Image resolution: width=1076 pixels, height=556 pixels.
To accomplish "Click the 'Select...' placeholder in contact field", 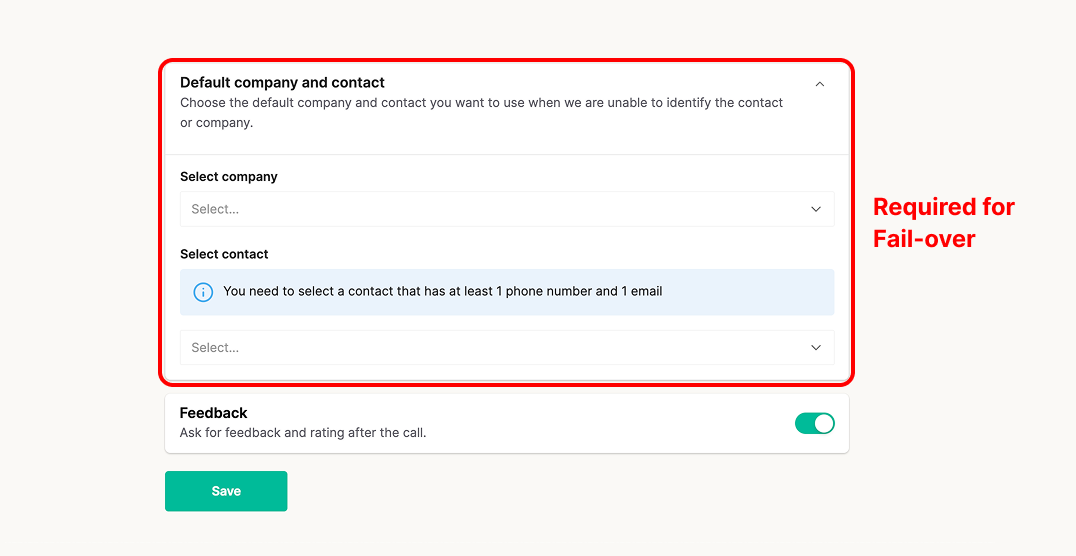I will (215, 347).
